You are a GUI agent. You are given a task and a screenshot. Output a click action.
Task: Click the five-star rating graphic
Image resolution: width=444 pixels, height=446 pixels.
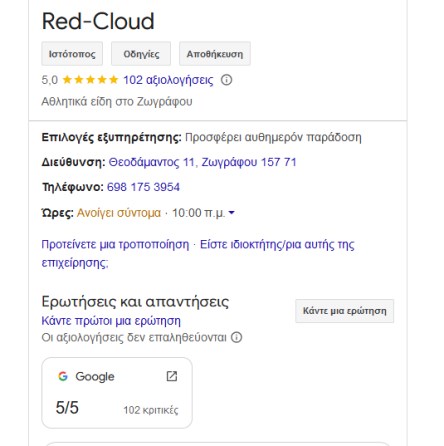pos(90,80)
